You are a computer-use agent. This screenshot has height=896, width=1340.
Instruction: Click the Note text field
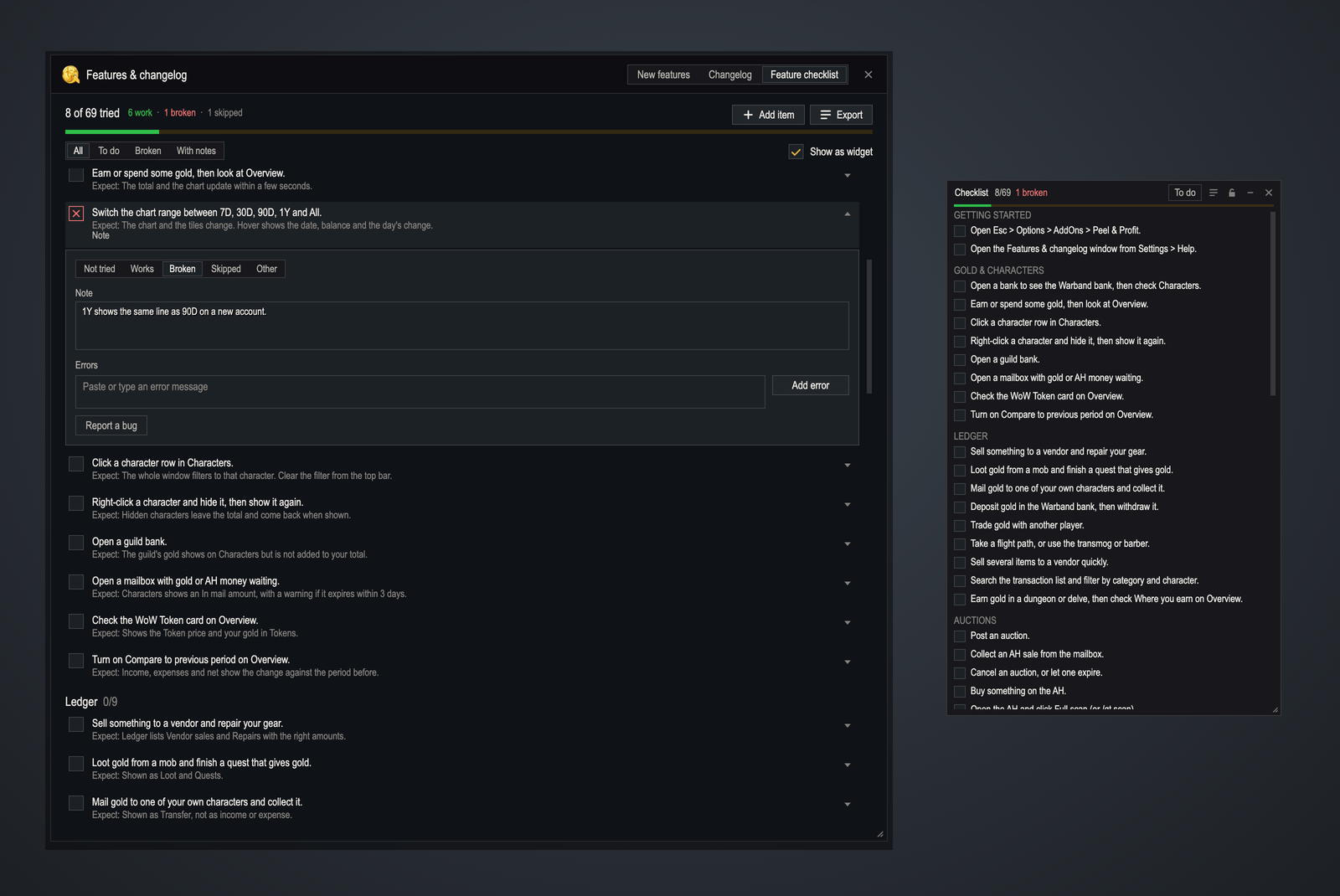click(462, 326)
